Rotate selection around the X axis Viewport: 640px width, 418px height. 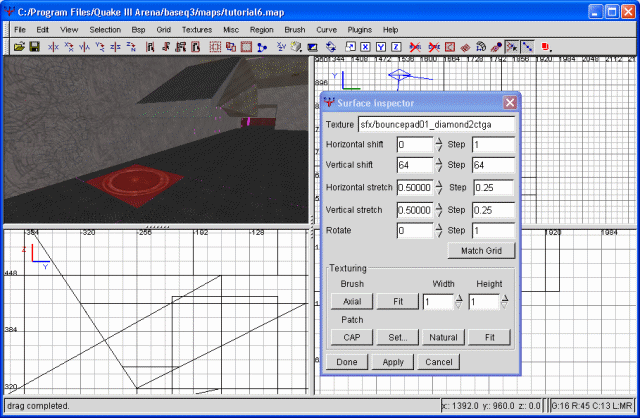[69, 47]
